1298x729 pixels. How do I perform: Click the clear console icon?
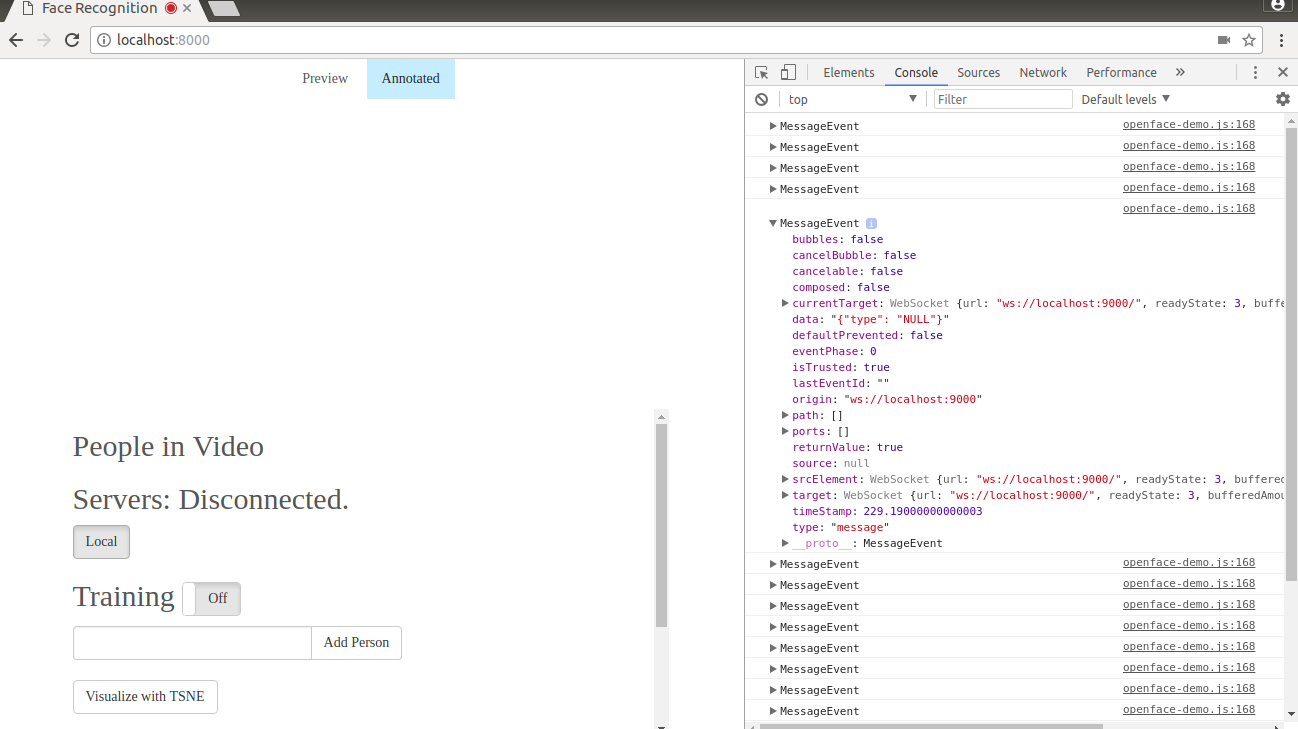point(761,99)
